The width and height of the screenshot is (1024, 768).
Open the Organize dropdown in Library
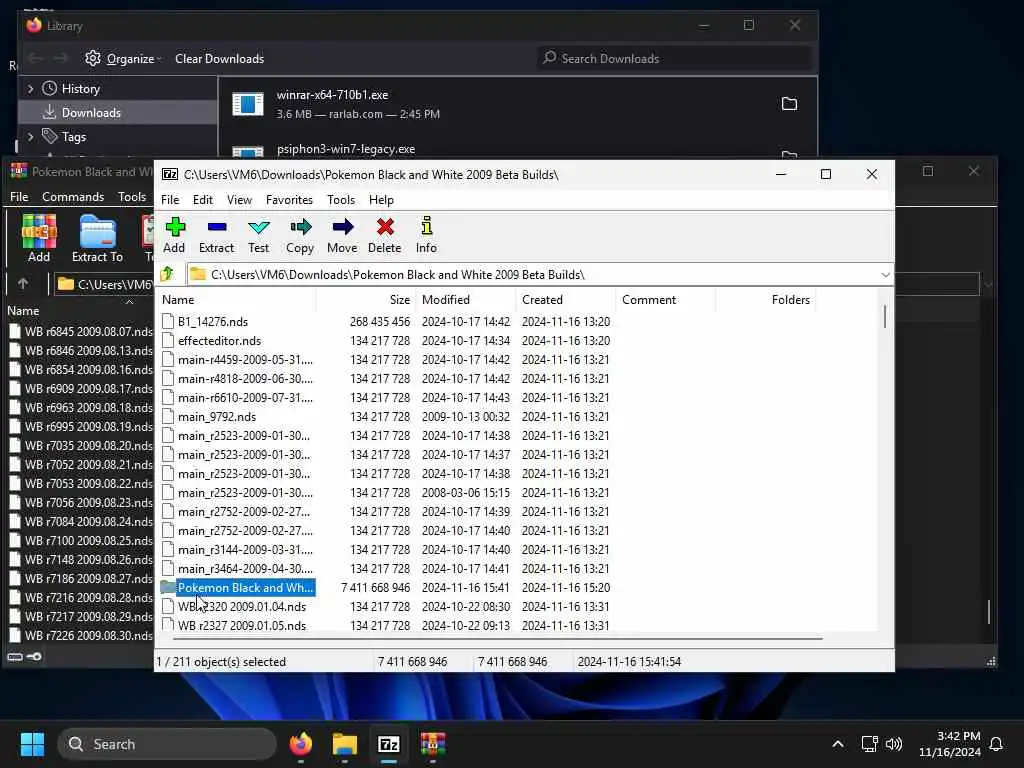(123, 59)
